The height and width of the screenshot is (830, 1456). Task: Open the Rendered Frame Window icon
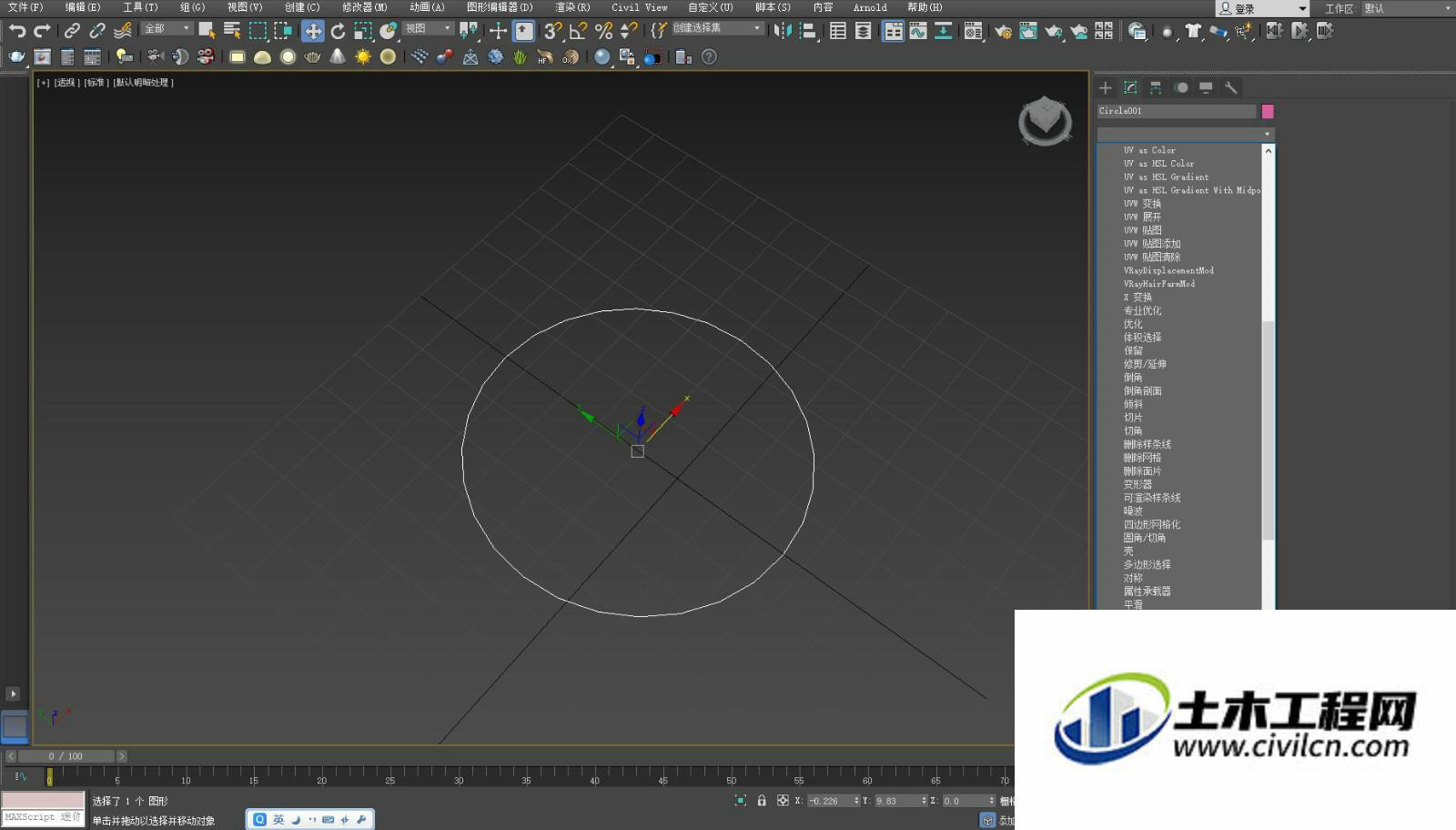tap(1028, 31)
